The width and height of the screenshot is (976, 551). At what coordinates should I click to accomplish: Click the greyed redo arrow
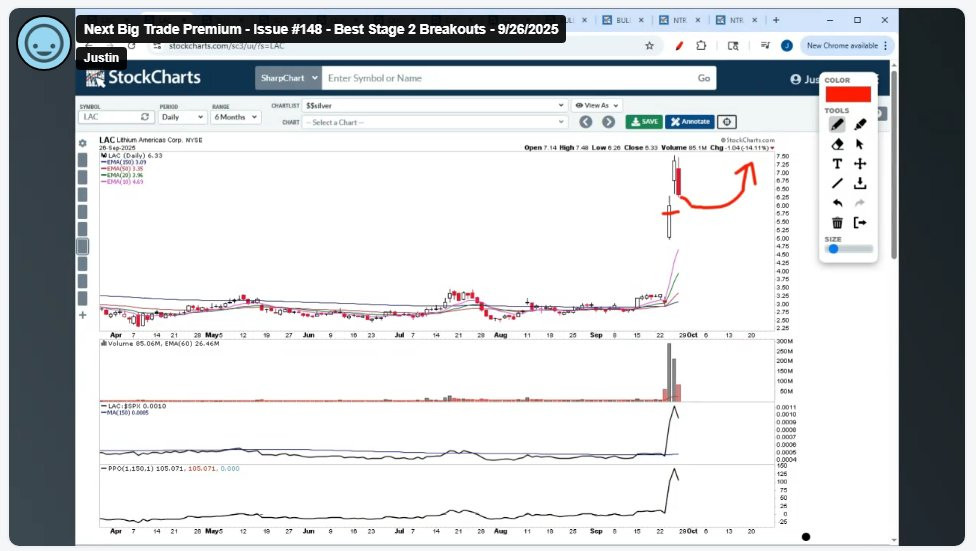(x=860, y=203)
